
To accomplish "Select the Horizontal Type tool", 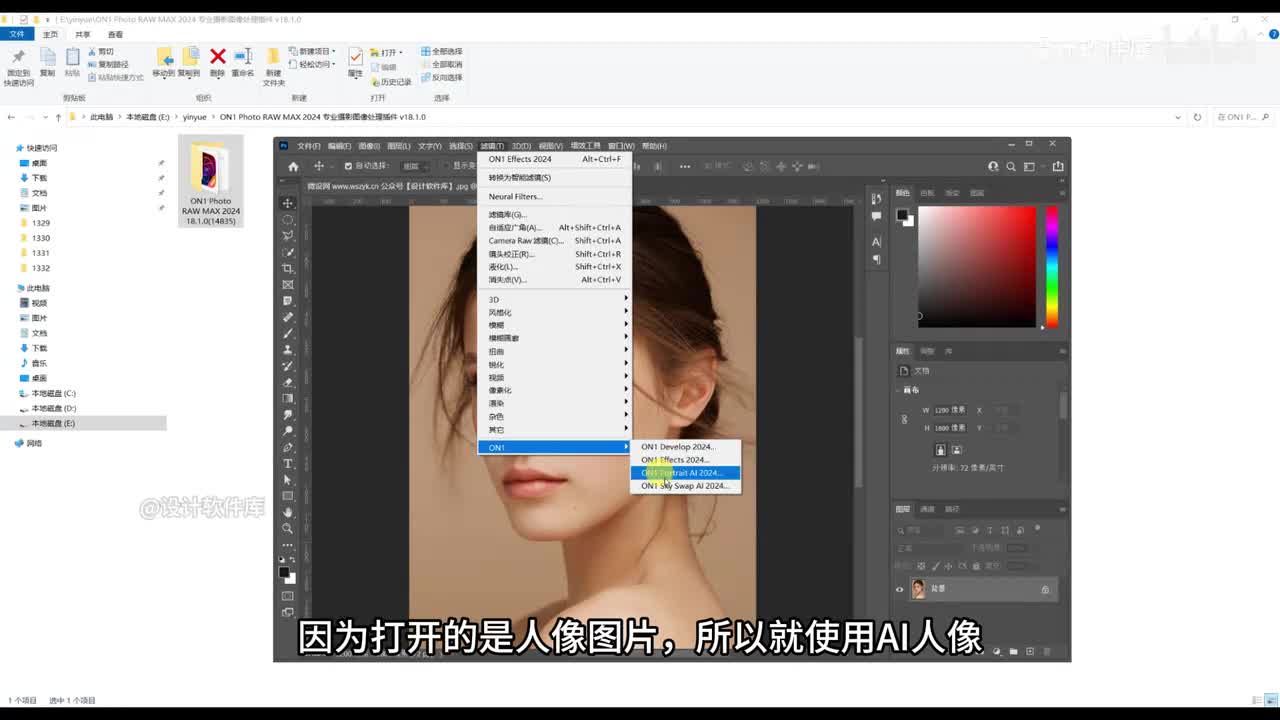I will [x=288, y=464].
